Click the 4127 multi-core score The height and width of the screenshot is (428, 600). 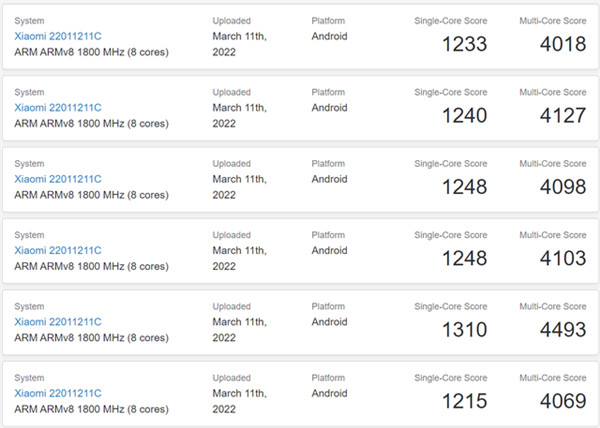562,116
